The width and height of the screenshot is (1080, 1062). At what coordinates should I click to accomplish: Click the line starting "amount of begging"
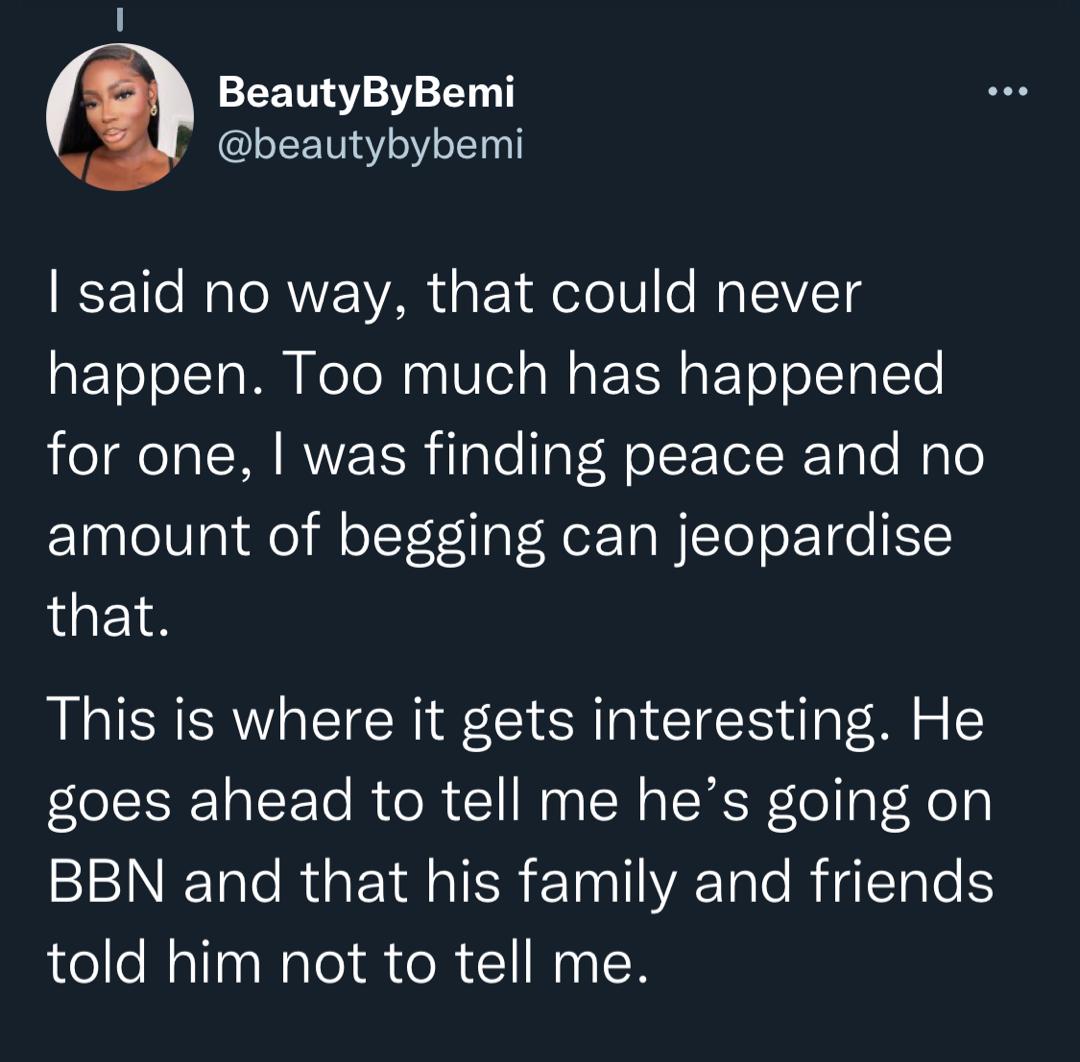tap(499, 536)
